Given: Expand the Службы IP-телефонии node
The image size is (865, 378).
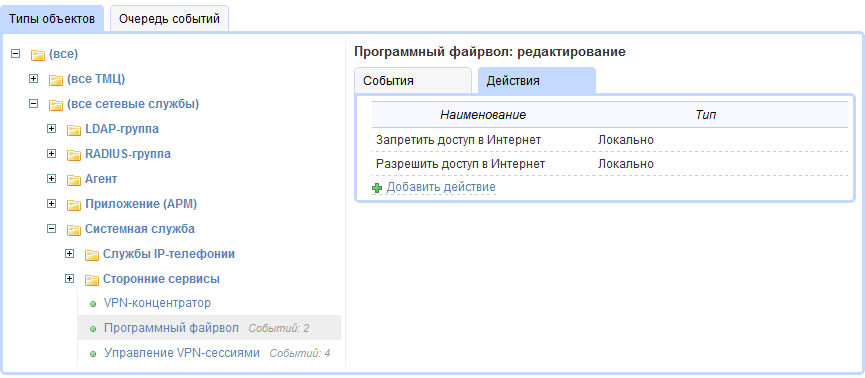Looking at the screenshot, I should pos(70,253).
